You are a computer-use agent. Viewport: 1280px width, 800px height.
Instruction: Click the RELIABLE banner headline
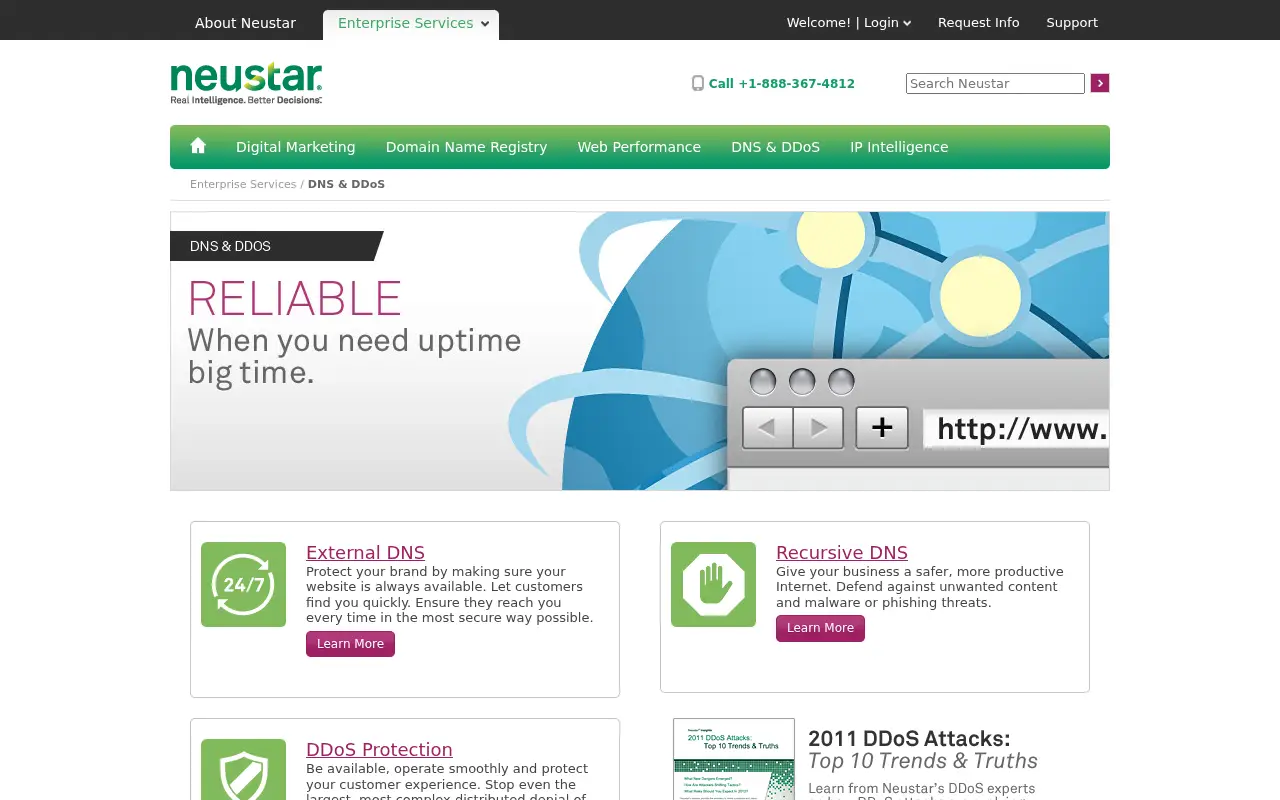pos(295,299)
